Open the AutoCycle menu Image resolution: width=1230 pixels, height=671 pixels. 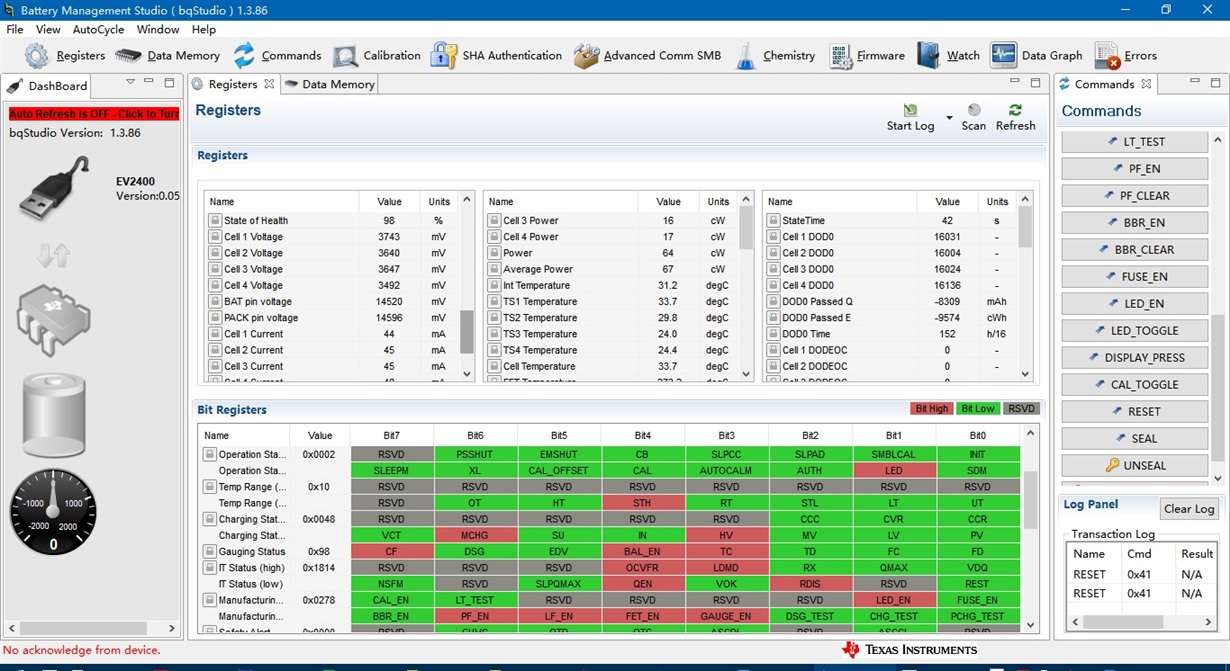tap(98, 30)
